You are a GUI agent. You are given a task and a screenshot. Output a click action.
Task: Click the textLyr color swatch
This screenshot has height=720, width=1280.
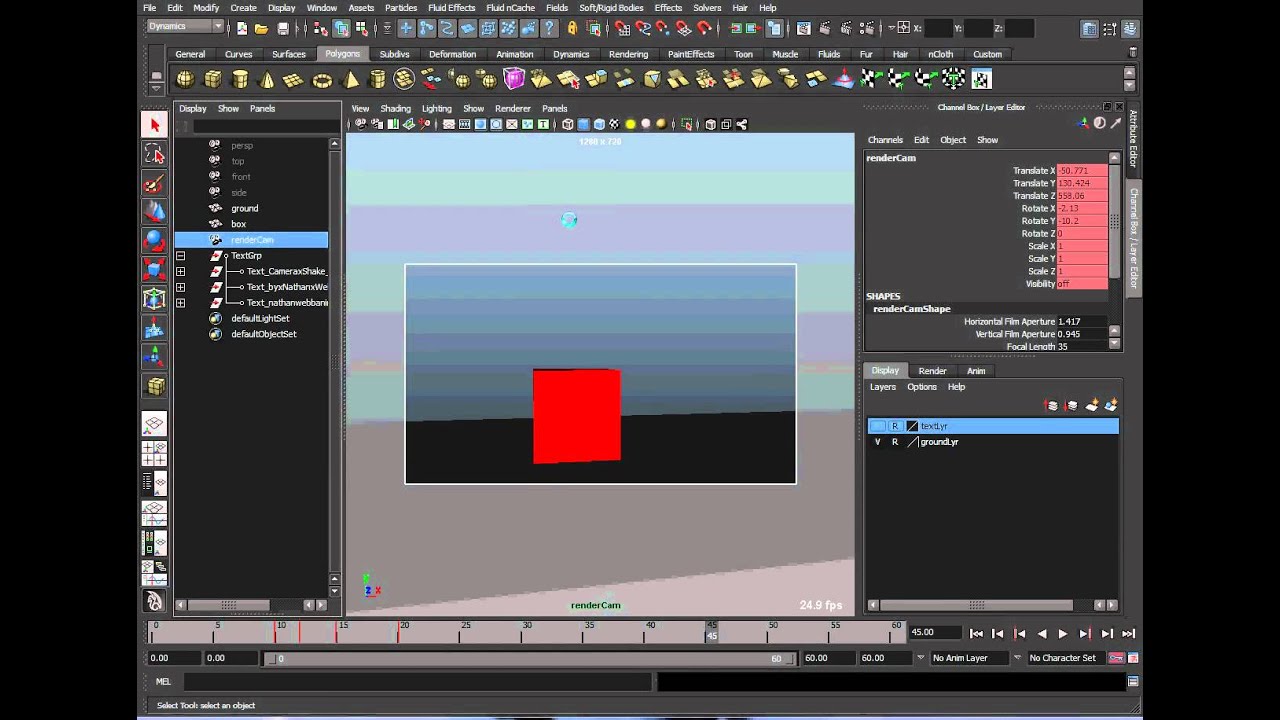click(912, 426)
